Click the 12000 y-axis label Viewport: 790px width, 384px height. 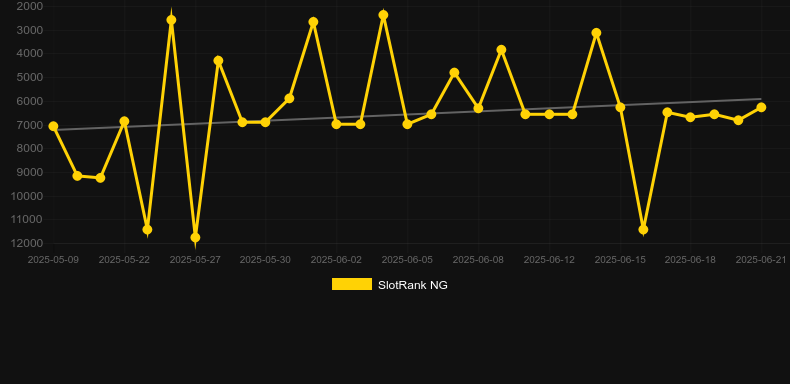pyautogui.click(x=27, y=243)
